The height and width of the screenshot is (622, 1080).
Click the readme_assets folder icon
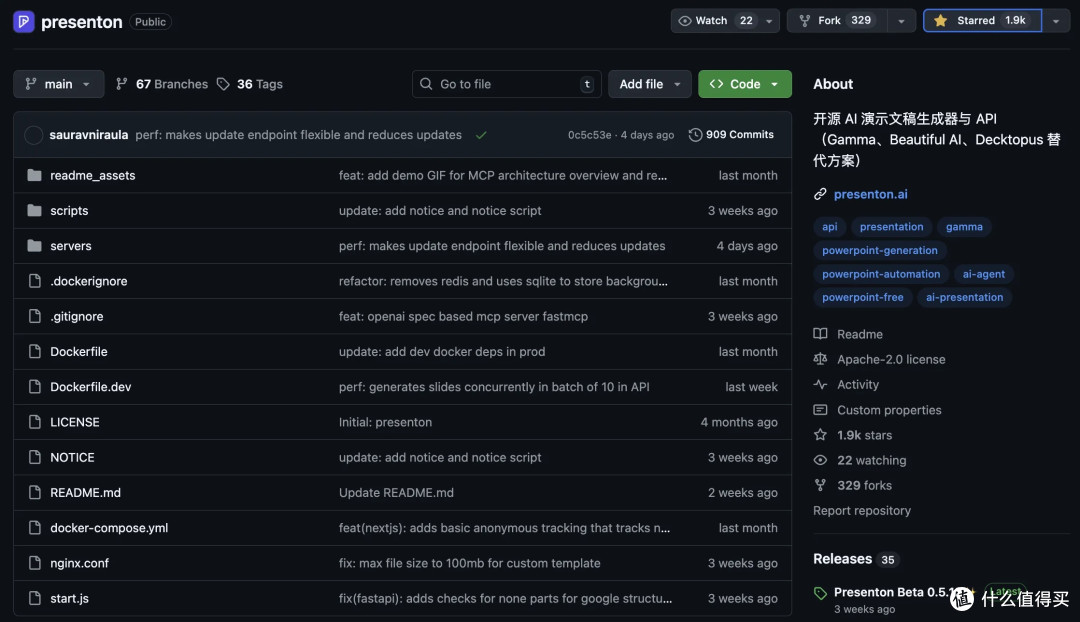tap(34, 175)
